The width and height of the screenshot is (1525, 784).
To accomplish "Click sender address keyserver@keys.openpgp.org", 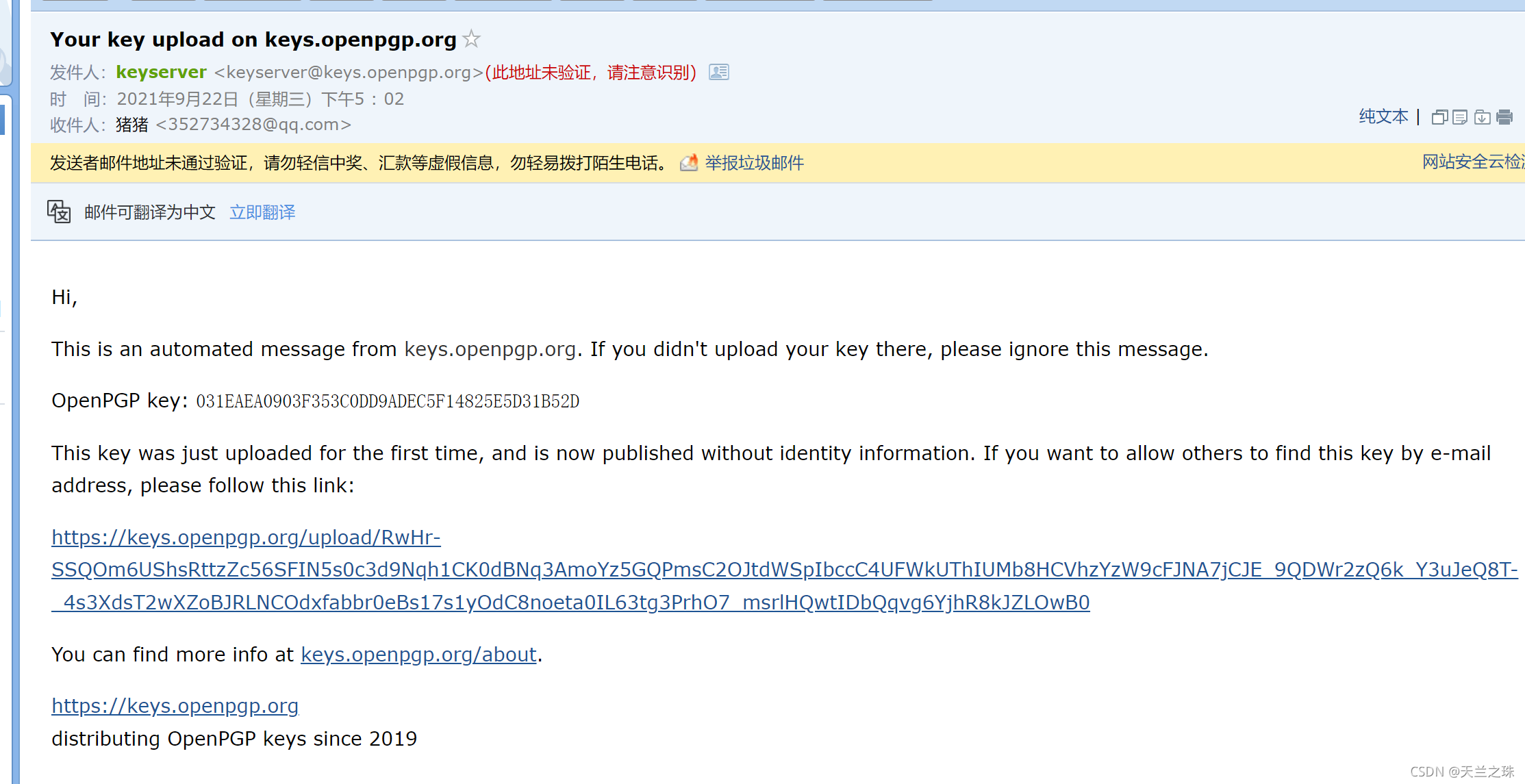I will pyautogui.click(x=349, y=72).
